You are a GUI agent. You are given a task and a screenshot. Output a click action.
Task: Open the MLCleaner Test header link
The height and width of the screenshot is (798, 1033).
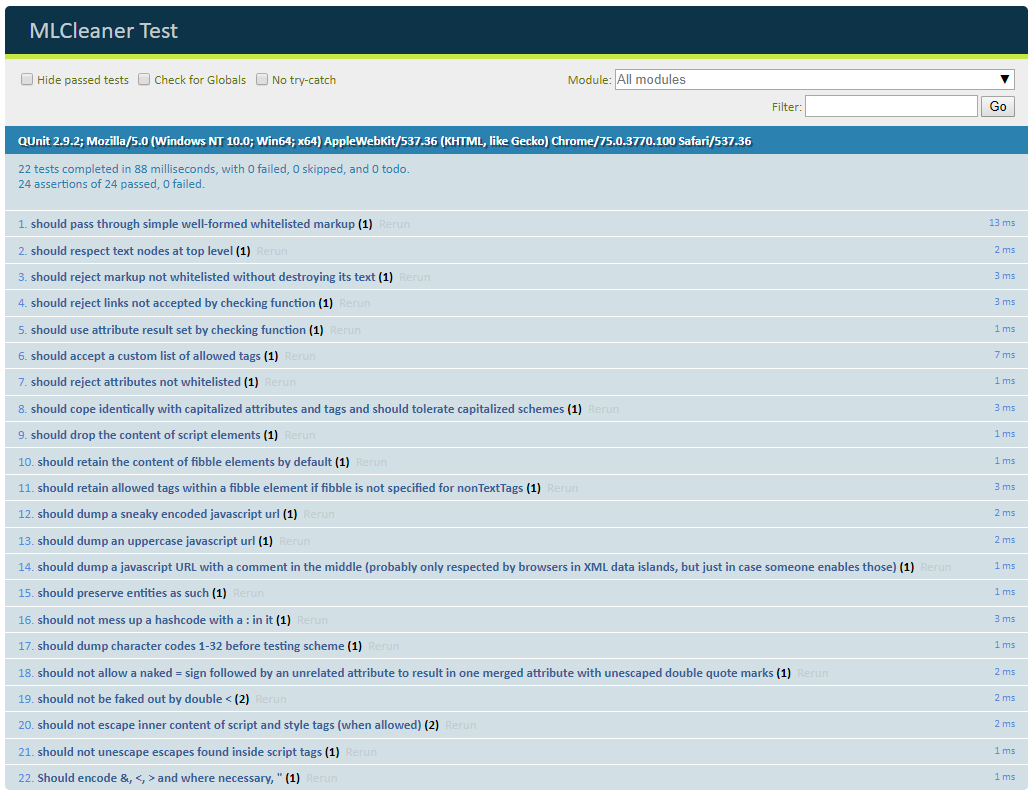click(x=103, y=31)
